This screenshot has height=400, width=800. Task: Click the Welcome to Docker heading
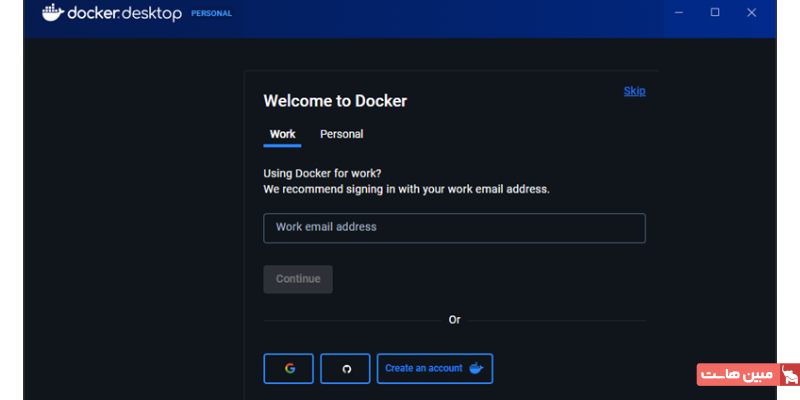click(x=335, y=101)
